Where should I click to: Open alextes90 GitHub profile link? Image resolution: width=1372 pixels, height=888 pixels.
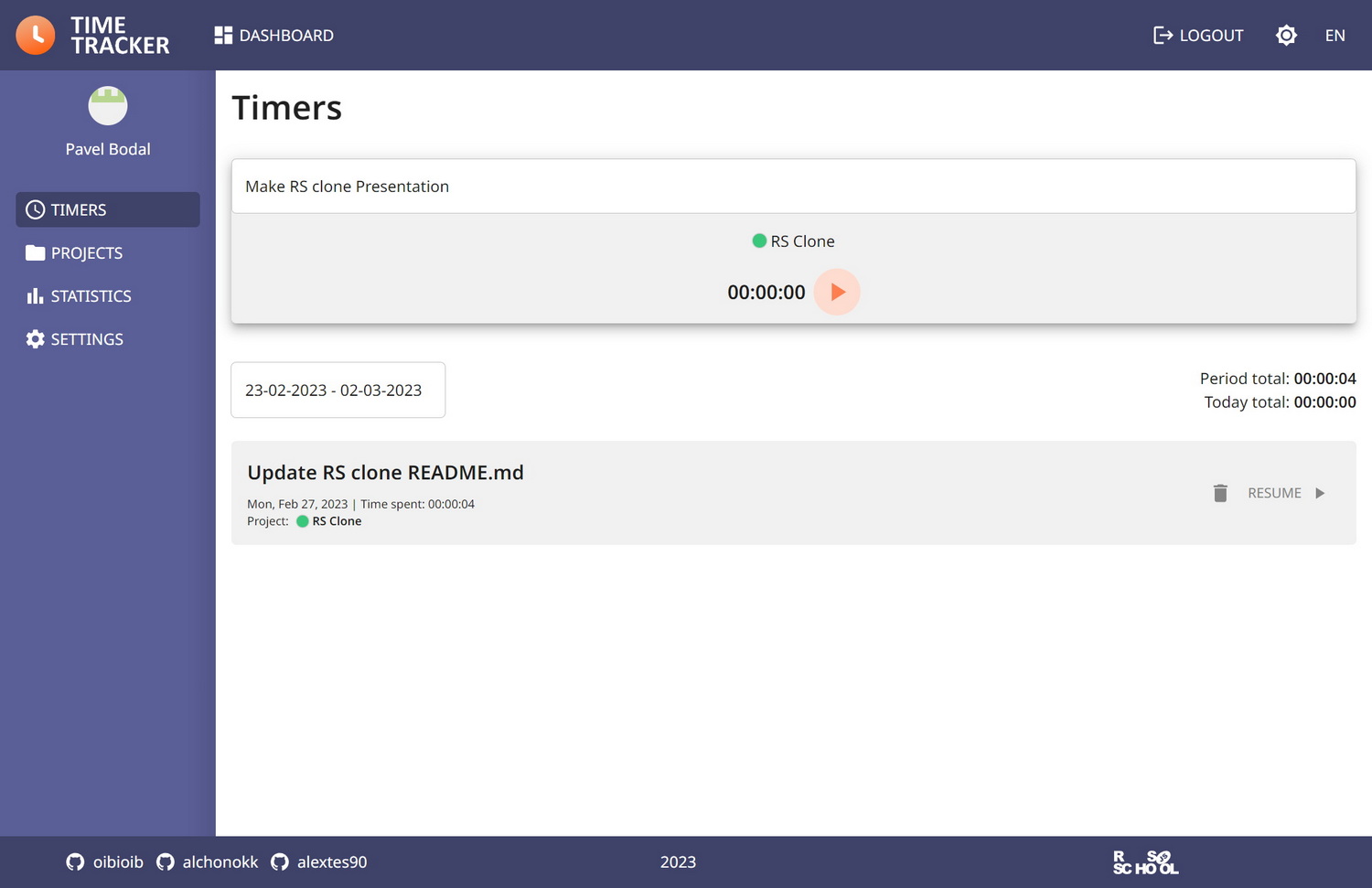319,861
